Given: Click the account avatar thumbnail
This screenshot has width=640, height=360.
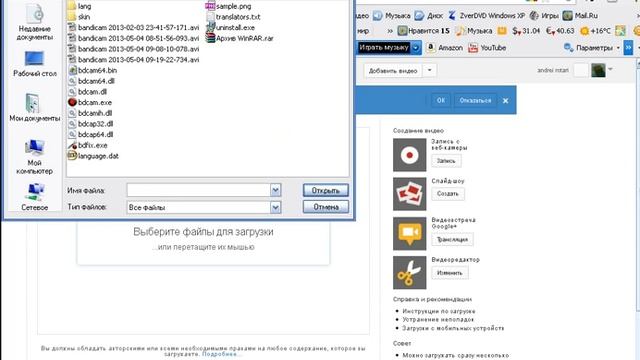Looking at the screenshot, I should coord(598,70).
